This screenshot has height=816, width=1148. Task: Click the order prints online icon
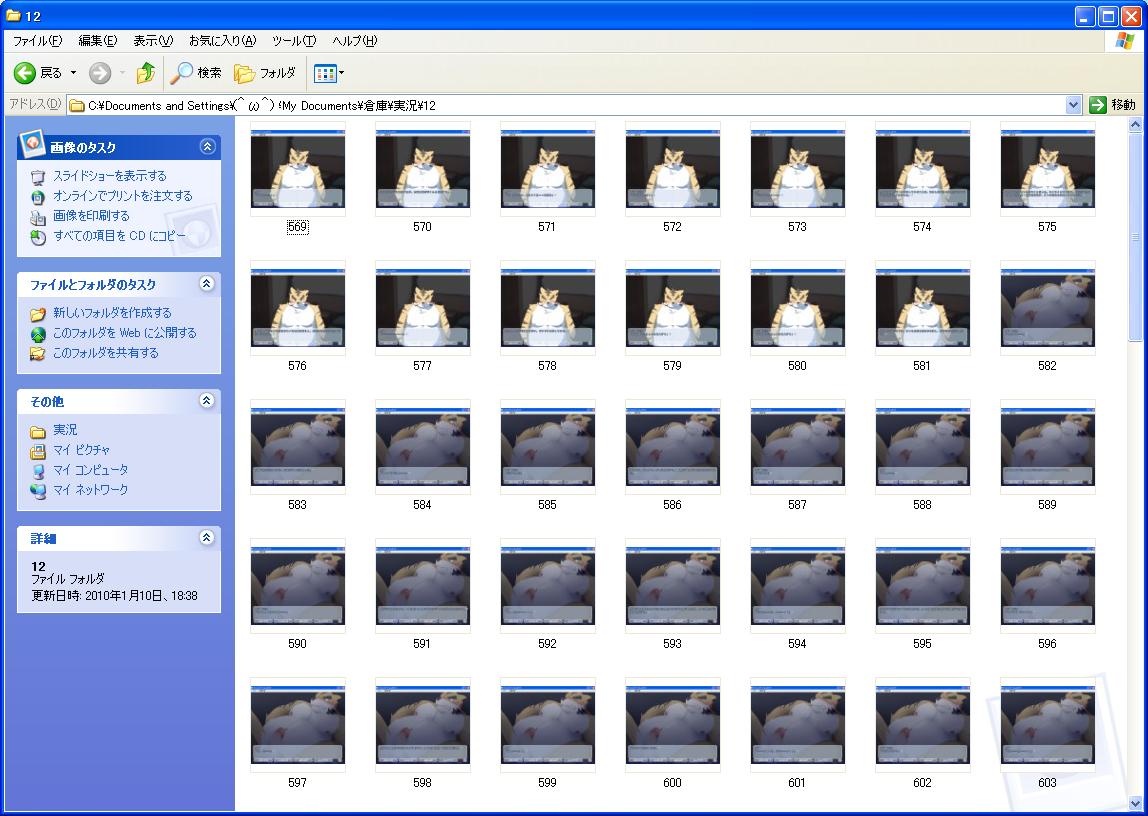[38, 196]
